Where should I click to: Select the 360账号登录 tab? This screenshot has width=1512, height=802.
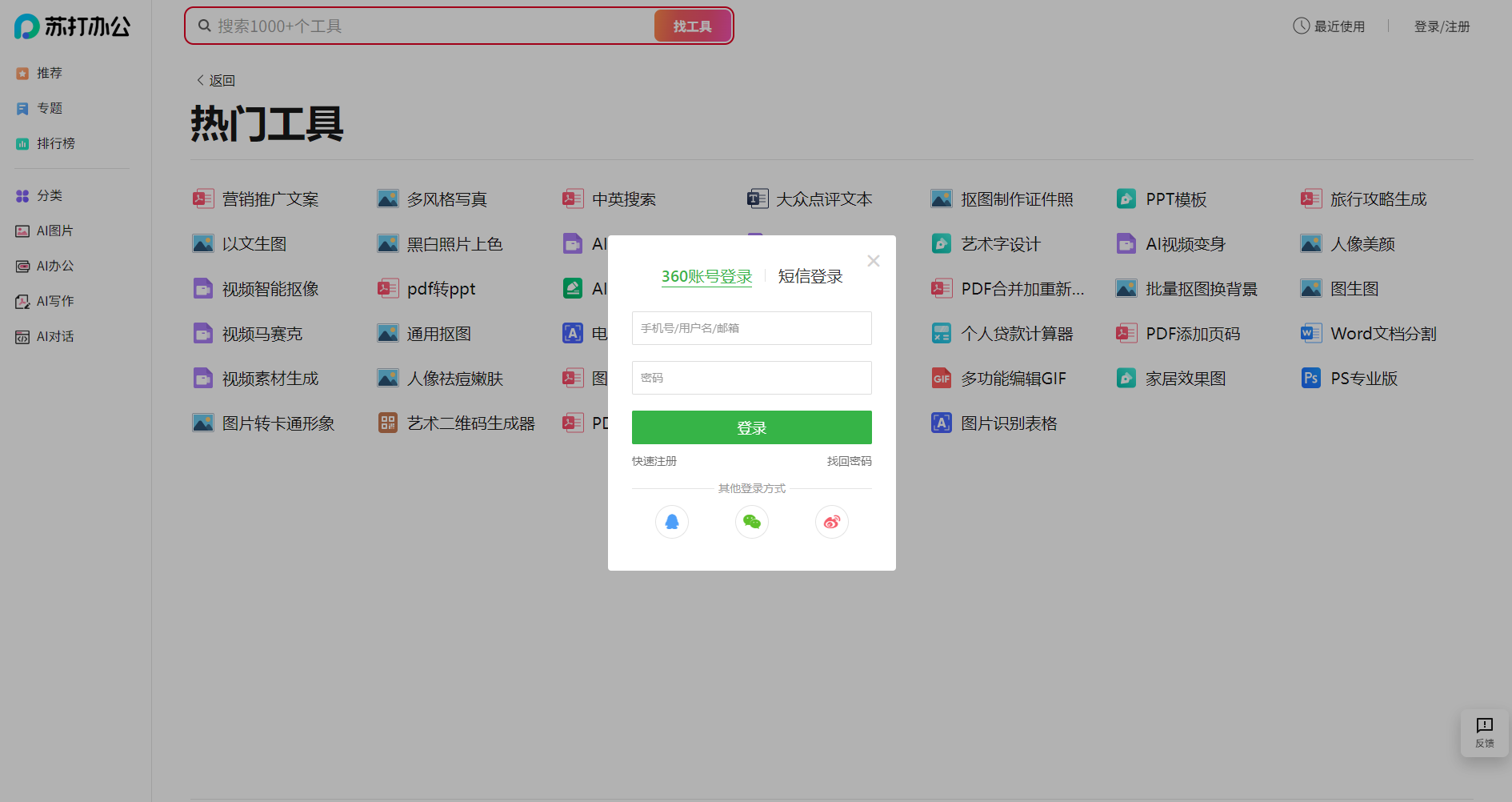[x=706, y=275]
